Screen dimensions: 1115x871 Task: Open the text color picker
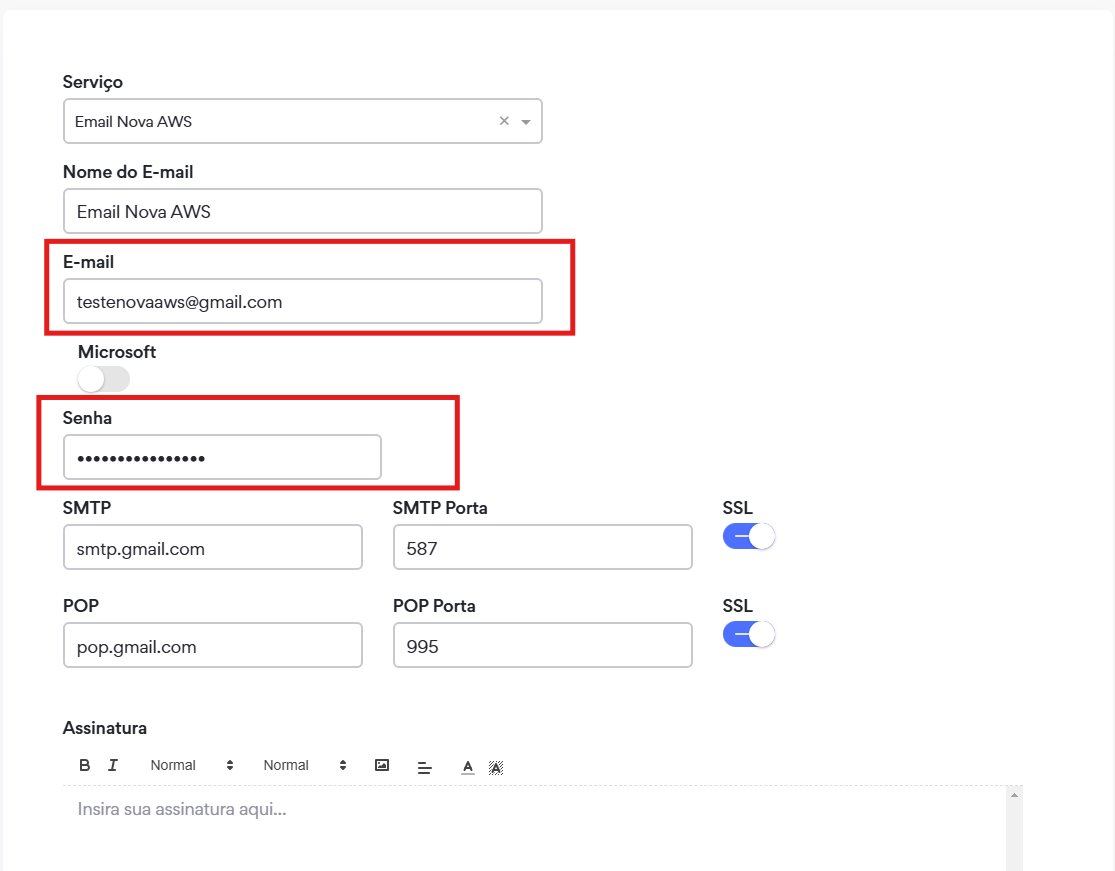click(467, 765)
